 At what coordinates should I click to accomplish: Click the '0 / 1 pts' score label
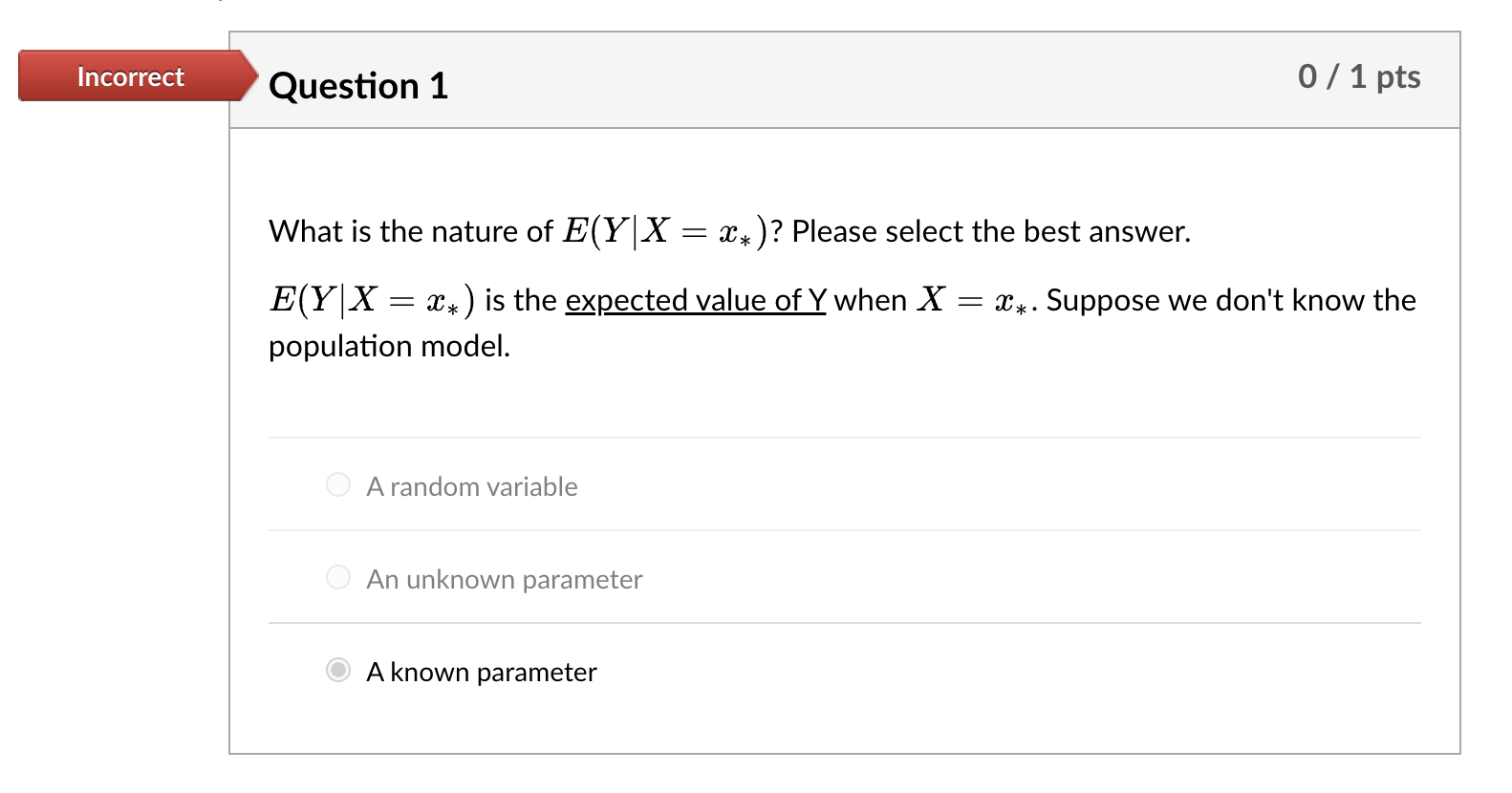1359,77
